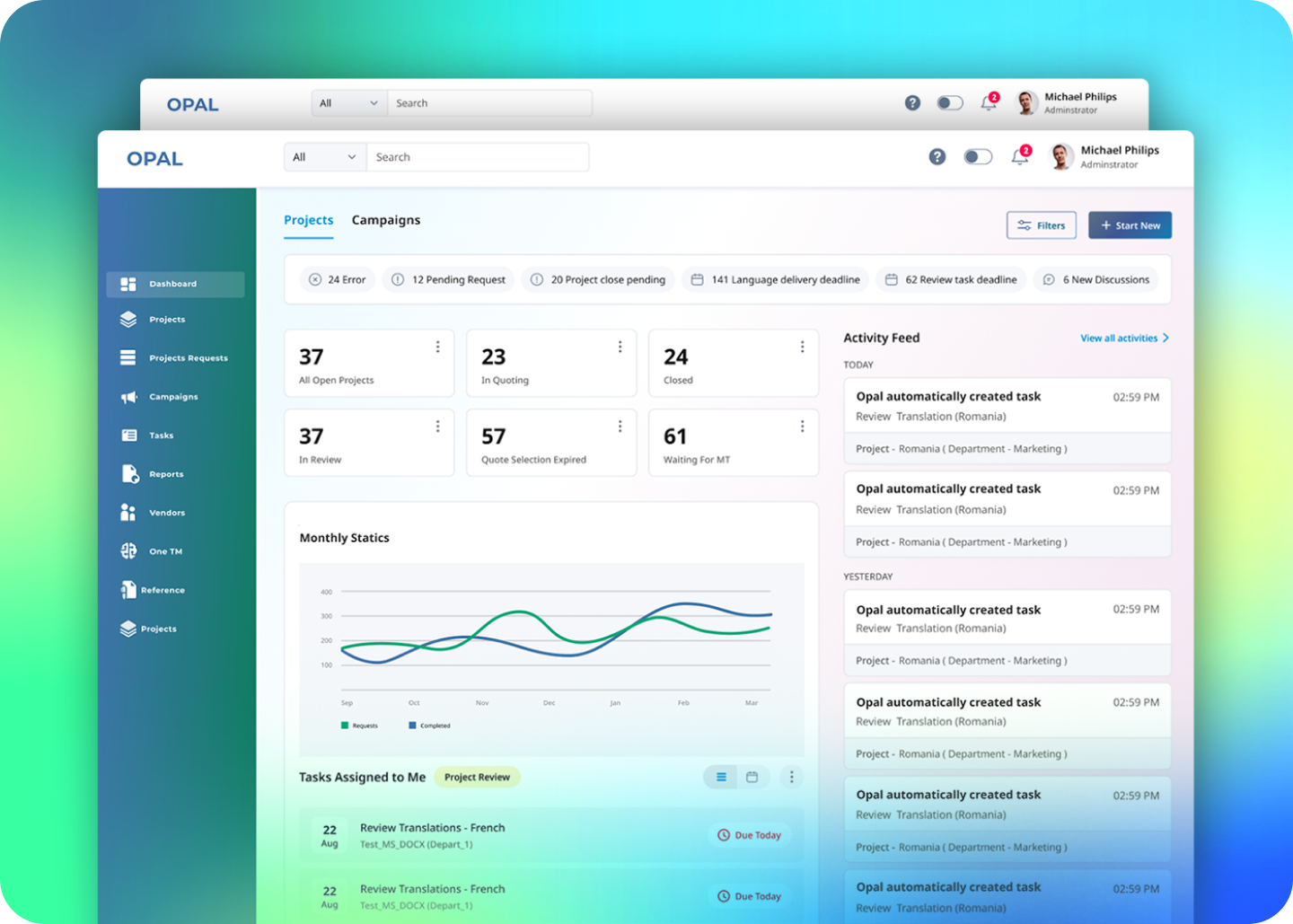1293x924 pixels.
Task: Open the All search scope dropdown
Action: tap(323, 156)
